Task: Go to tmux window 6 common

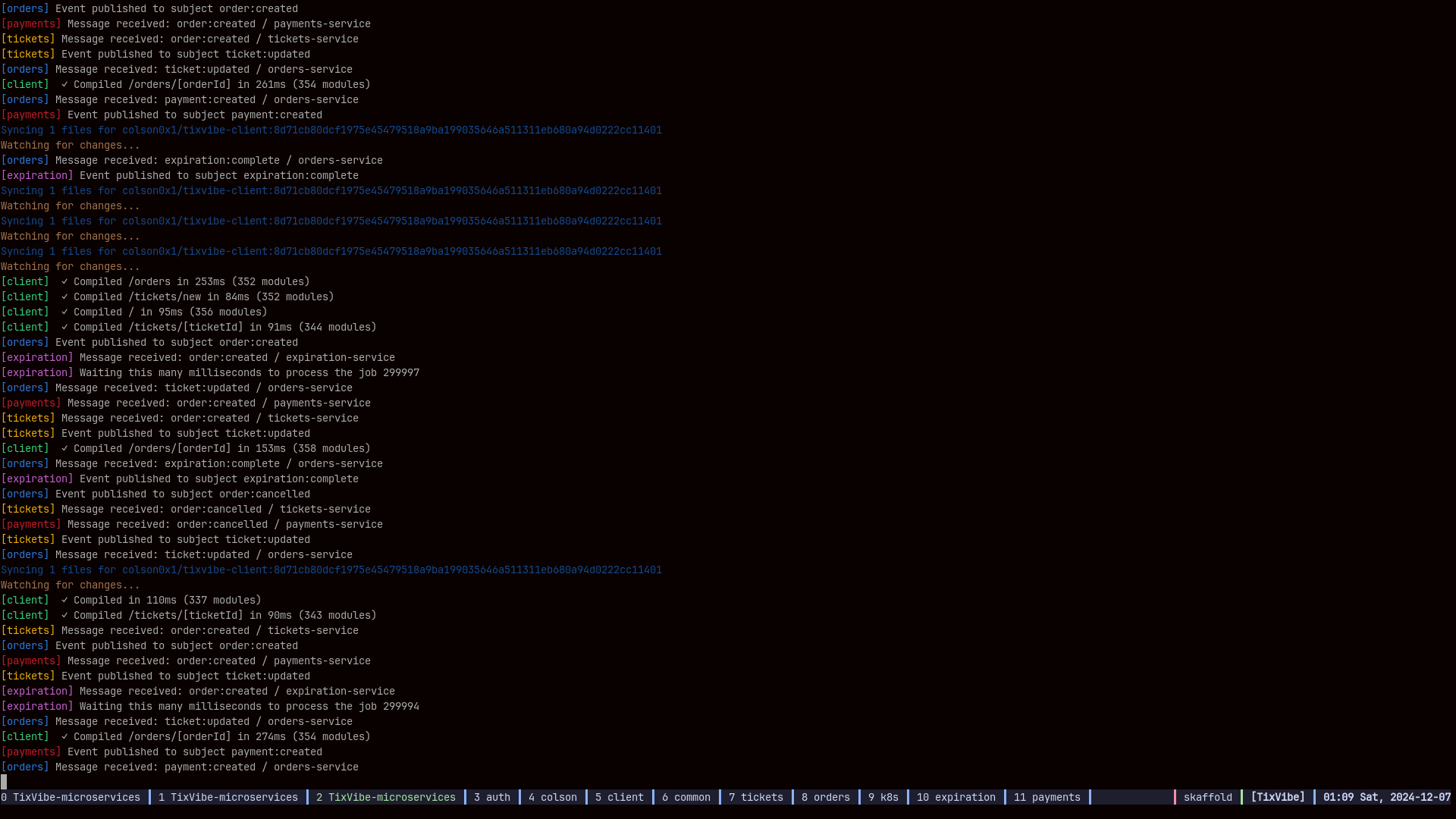Action: point(686,797)
